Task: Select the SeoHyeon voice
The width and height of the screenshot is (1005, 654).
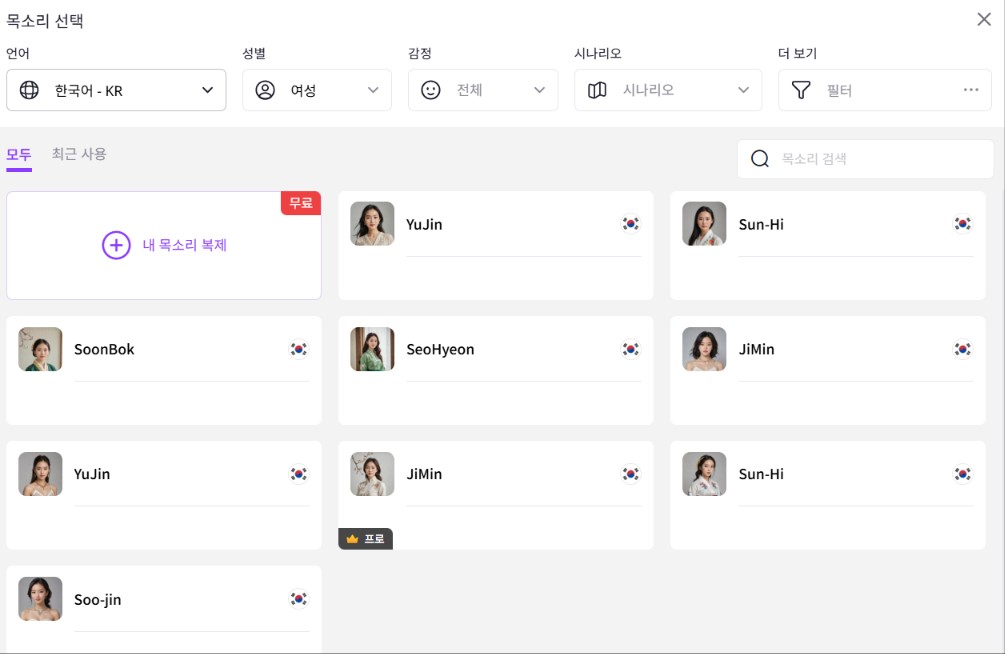Action: 496,370
